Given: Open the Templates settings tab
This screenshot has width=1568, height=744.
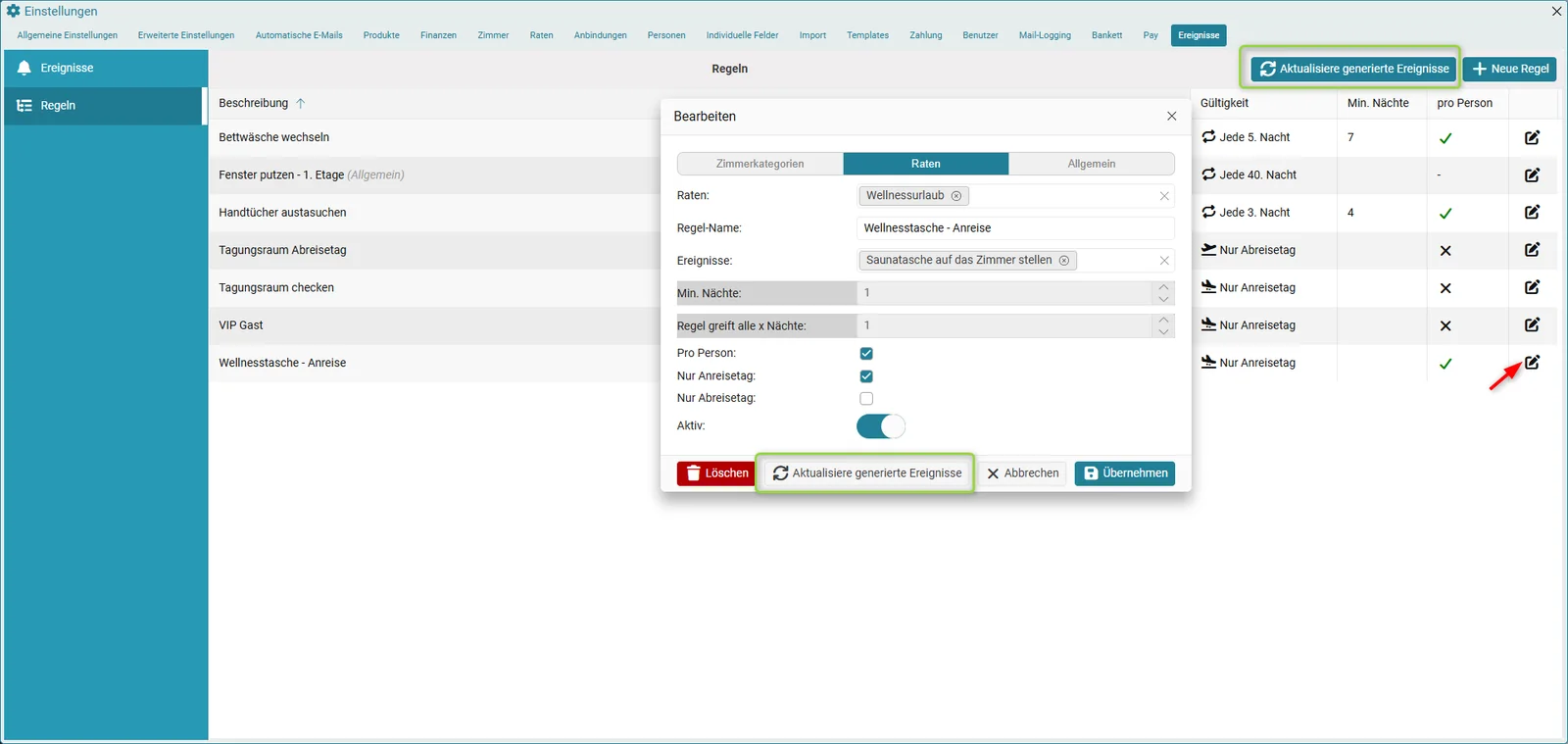Looking at the screenshot, I should [867, 35].
